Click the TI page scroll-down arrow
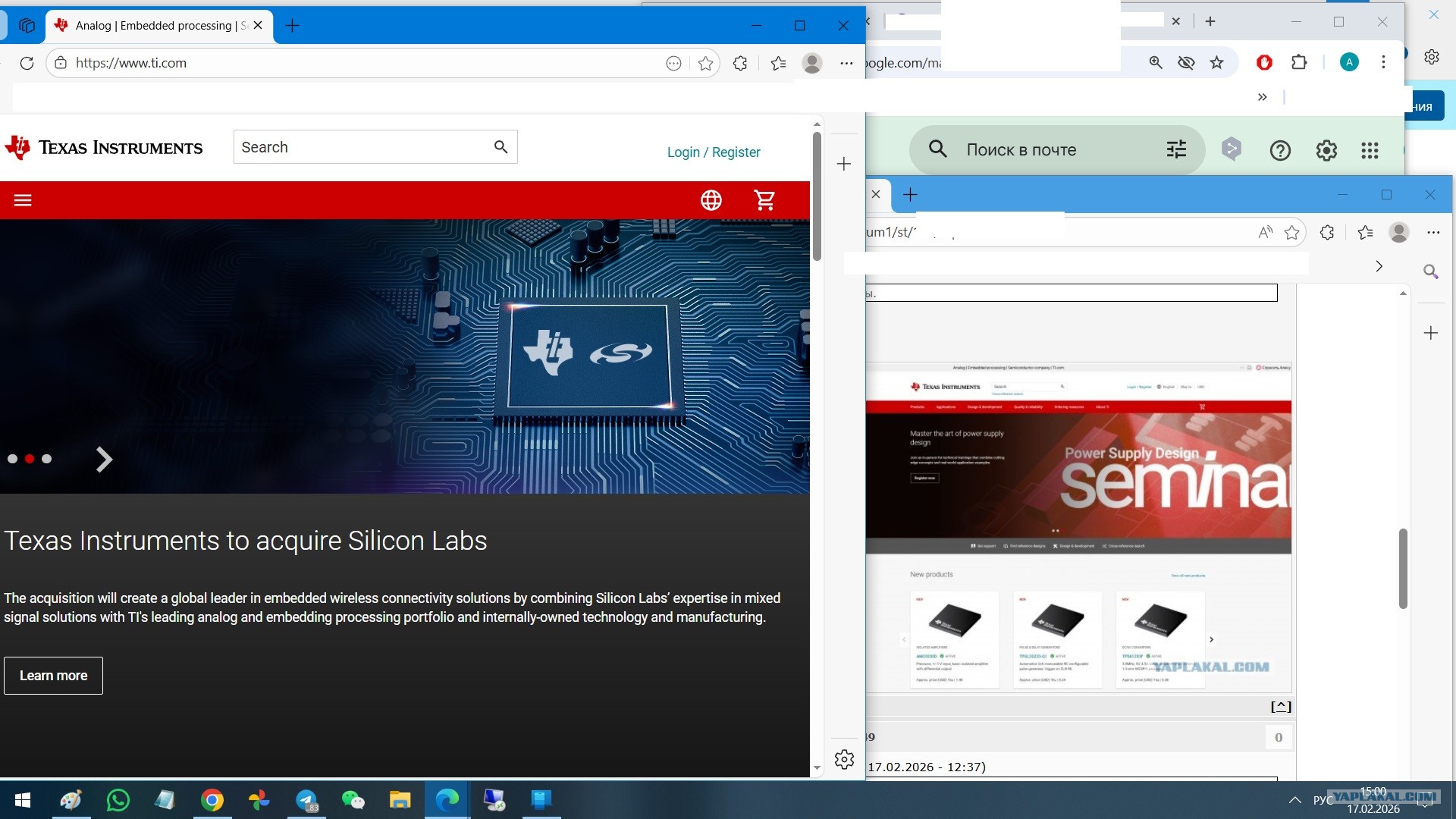Screen dimensions: 1456x819 (817, 768)
